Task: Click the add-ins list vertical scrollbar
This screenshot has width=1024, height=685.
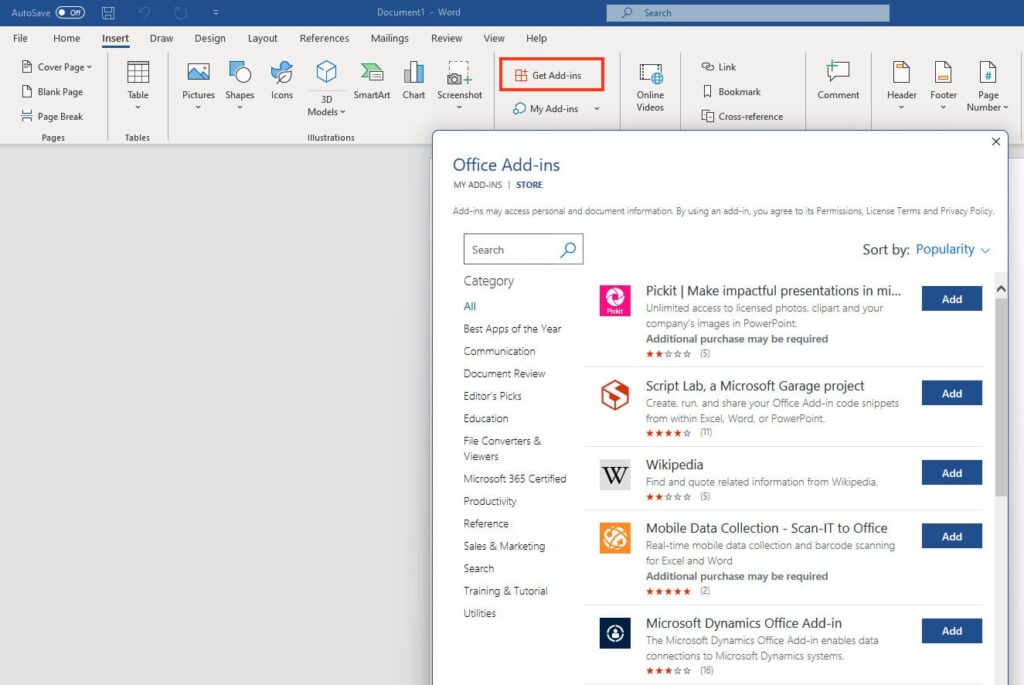Action: [1001, 400]
